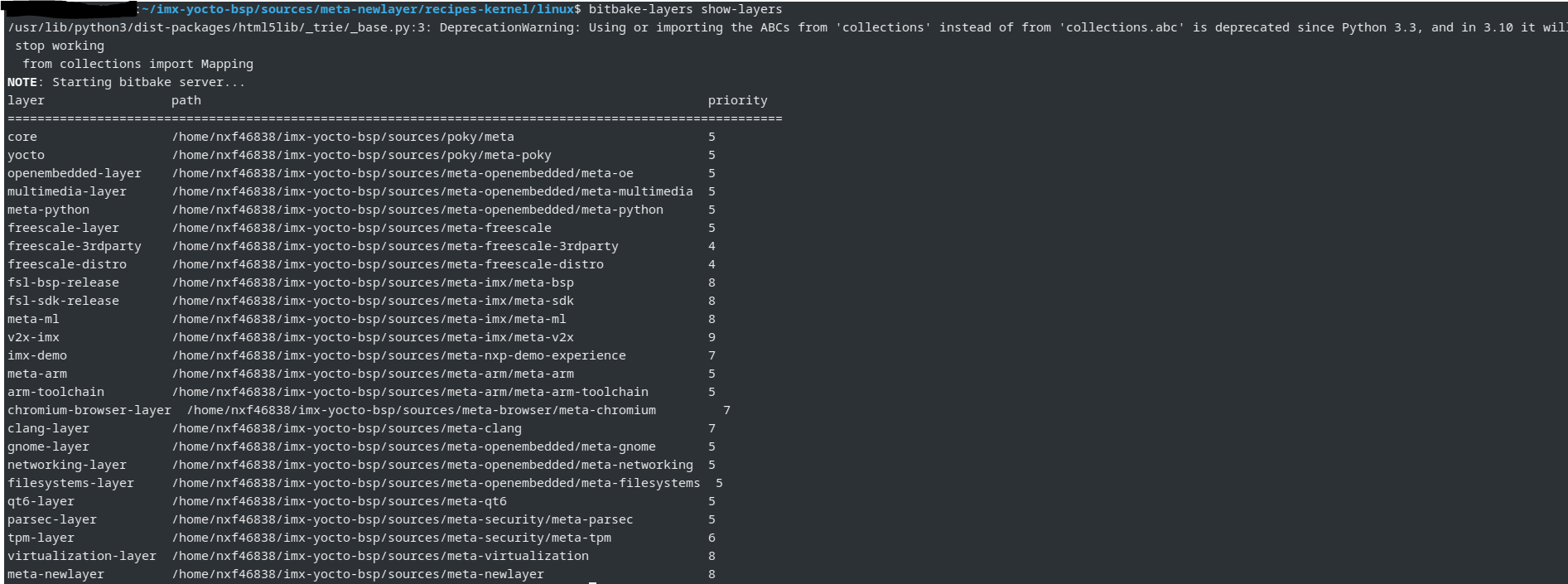Click the chromium-browser-layer name

pyautogui.click(x=89, y=410)
